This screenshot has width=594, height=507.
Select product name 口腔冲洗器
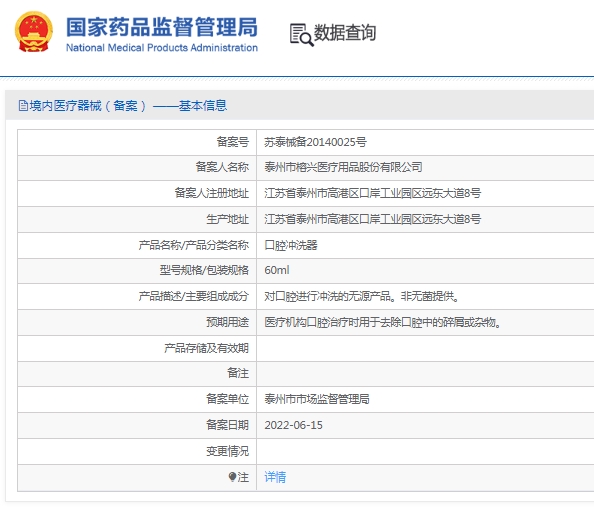(x=291, y=245)
